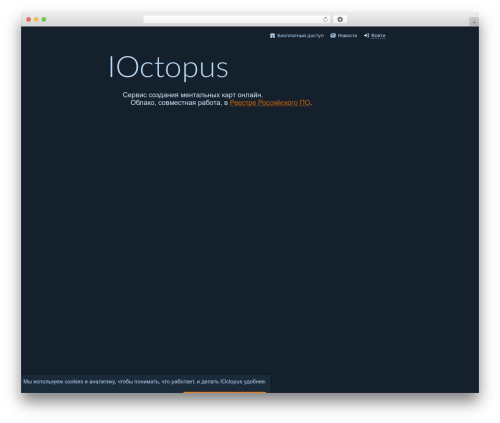Open the Войти login link
The width and height of the screenshot is (500, 423).
pyautogui.click(x=378, y=36)
